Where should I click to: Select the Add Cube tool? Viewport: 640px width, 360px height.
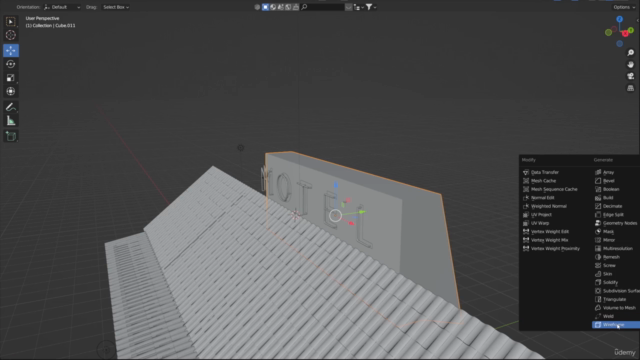pos(11,136)
